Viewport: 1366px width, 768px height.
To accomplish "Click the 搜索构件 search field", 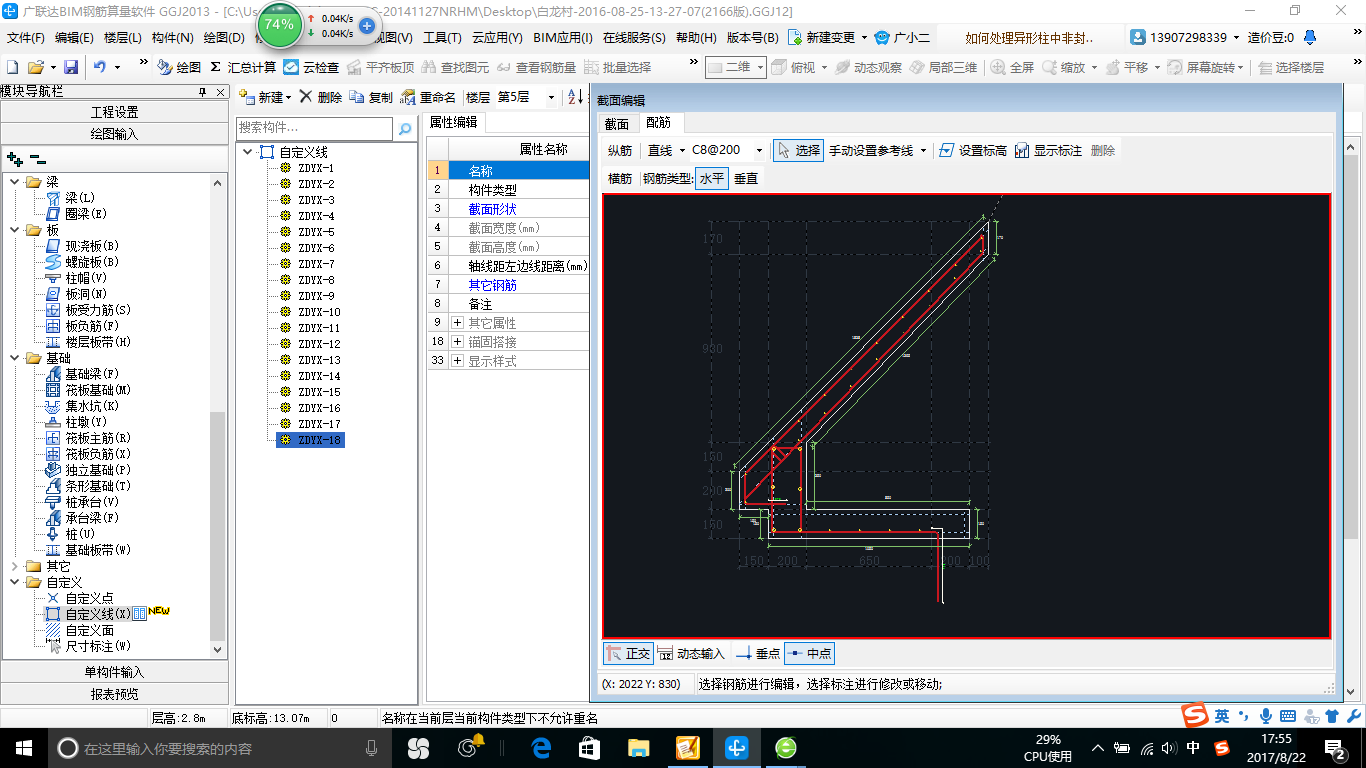I will pyautogui.click(x=315, y=129).
